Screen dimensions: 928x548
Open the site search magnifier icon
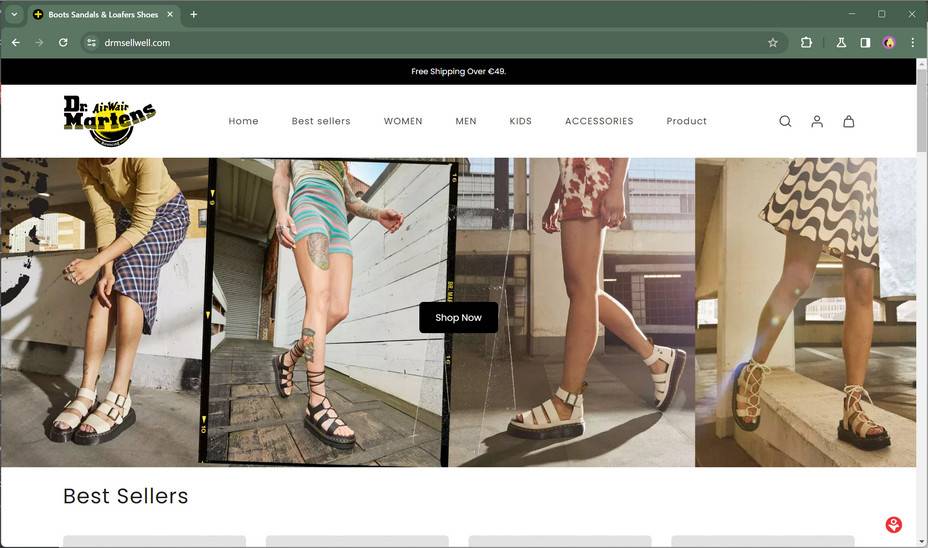785,121
